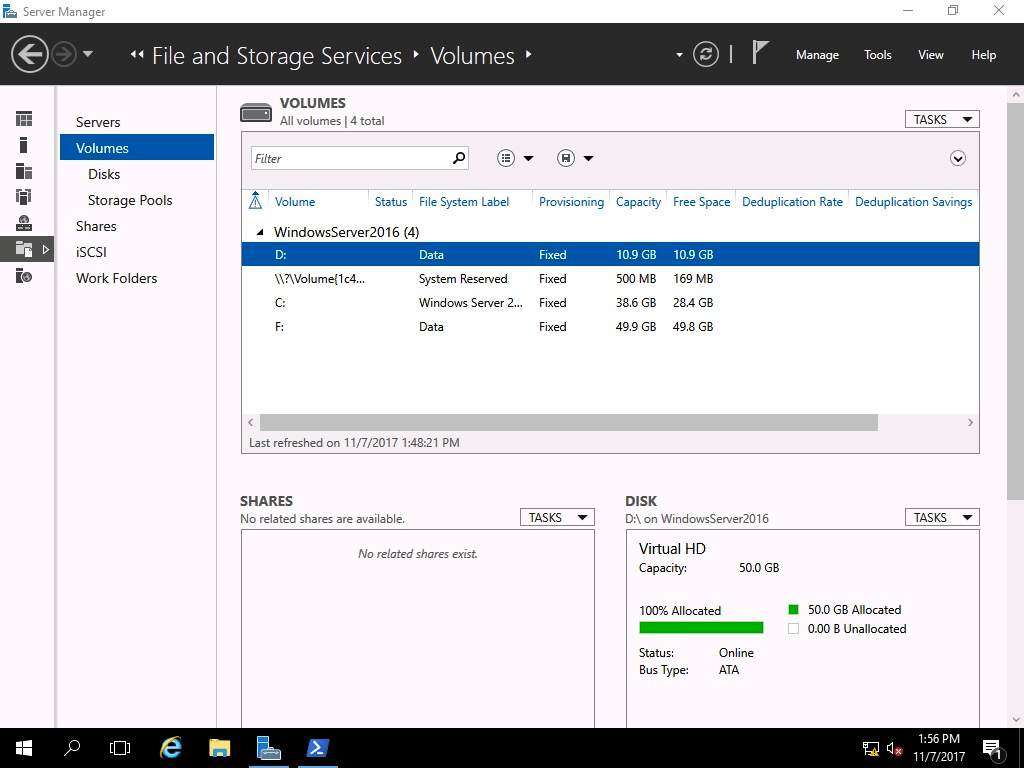Click the magnifier icon in the Filter box
Screen dimensions: 1024x768
(x=458, y=158)
